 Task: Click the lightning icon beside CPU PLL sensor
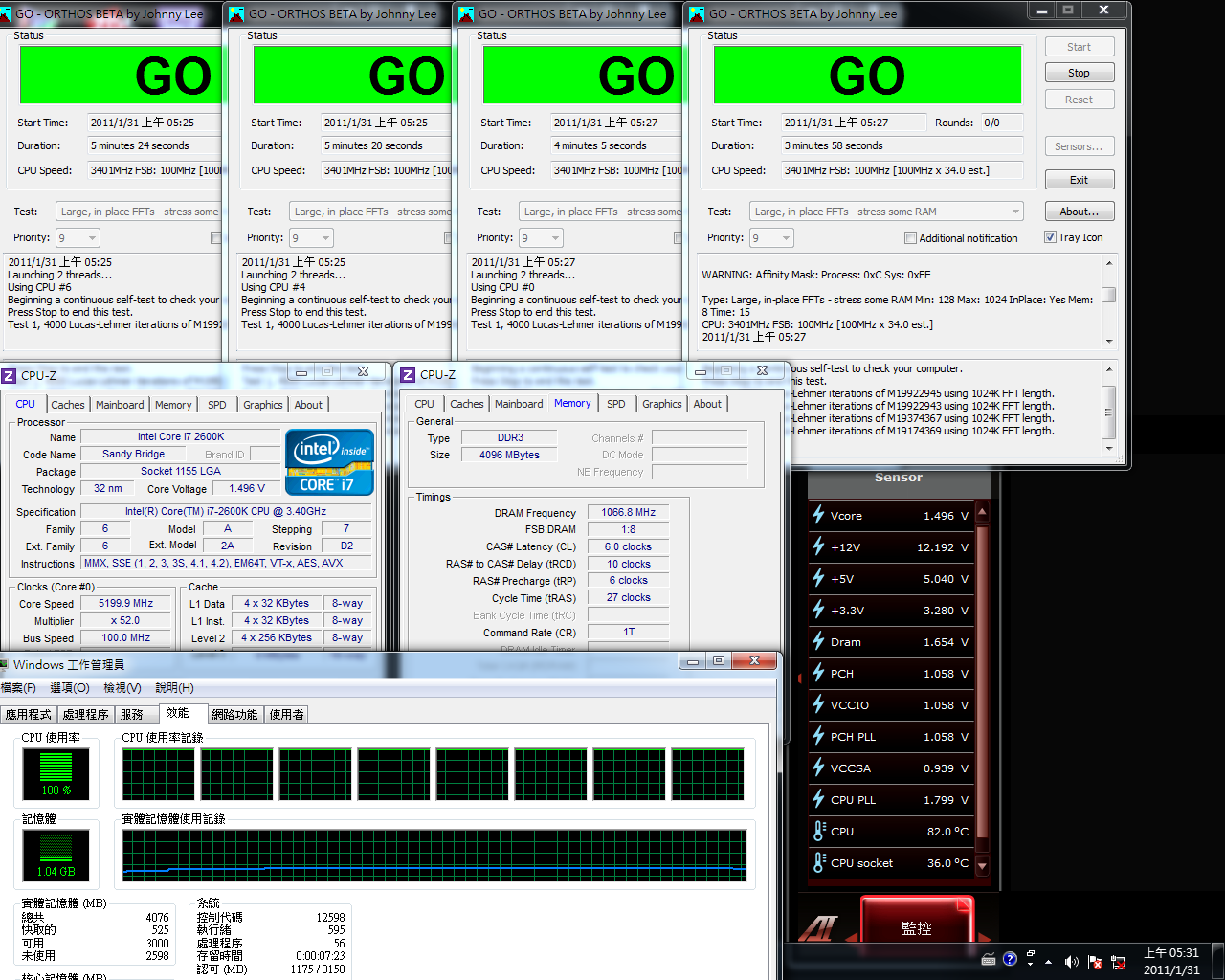pos(818,799)
